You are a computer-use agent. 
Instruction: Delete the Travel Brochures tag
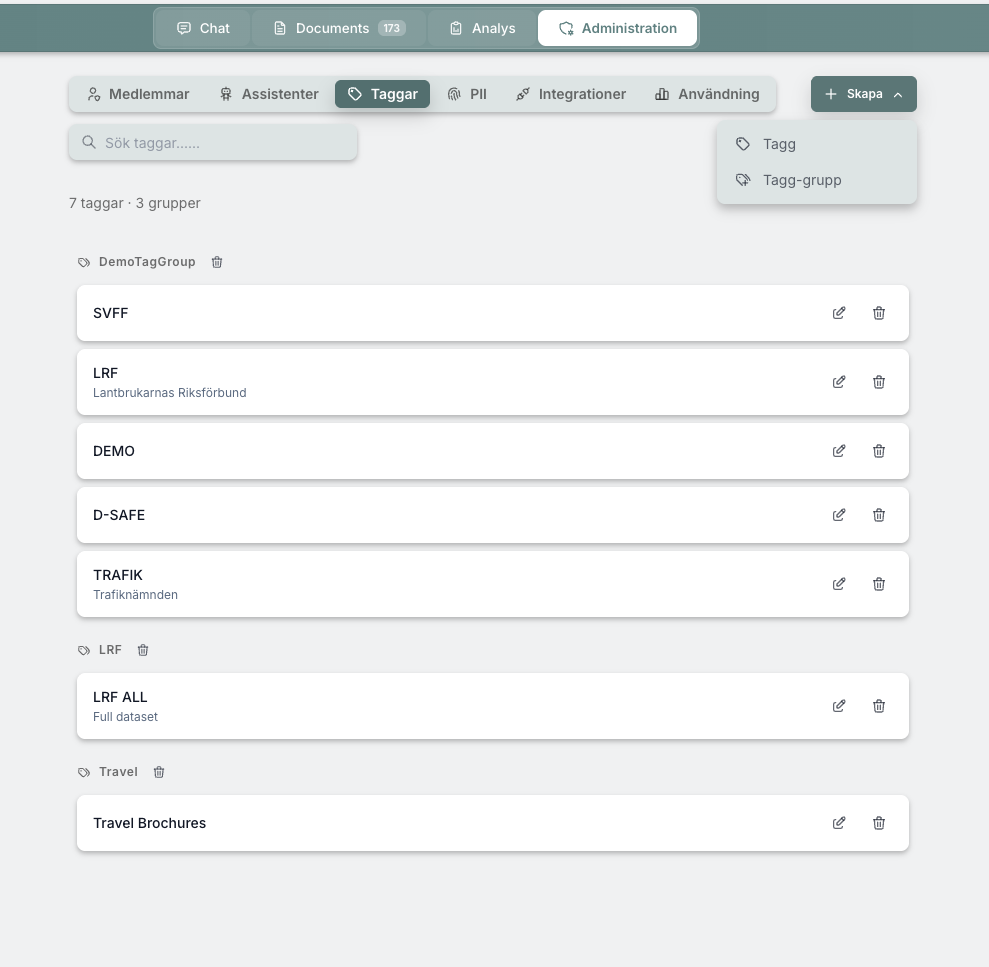click(x=879, y=823)
